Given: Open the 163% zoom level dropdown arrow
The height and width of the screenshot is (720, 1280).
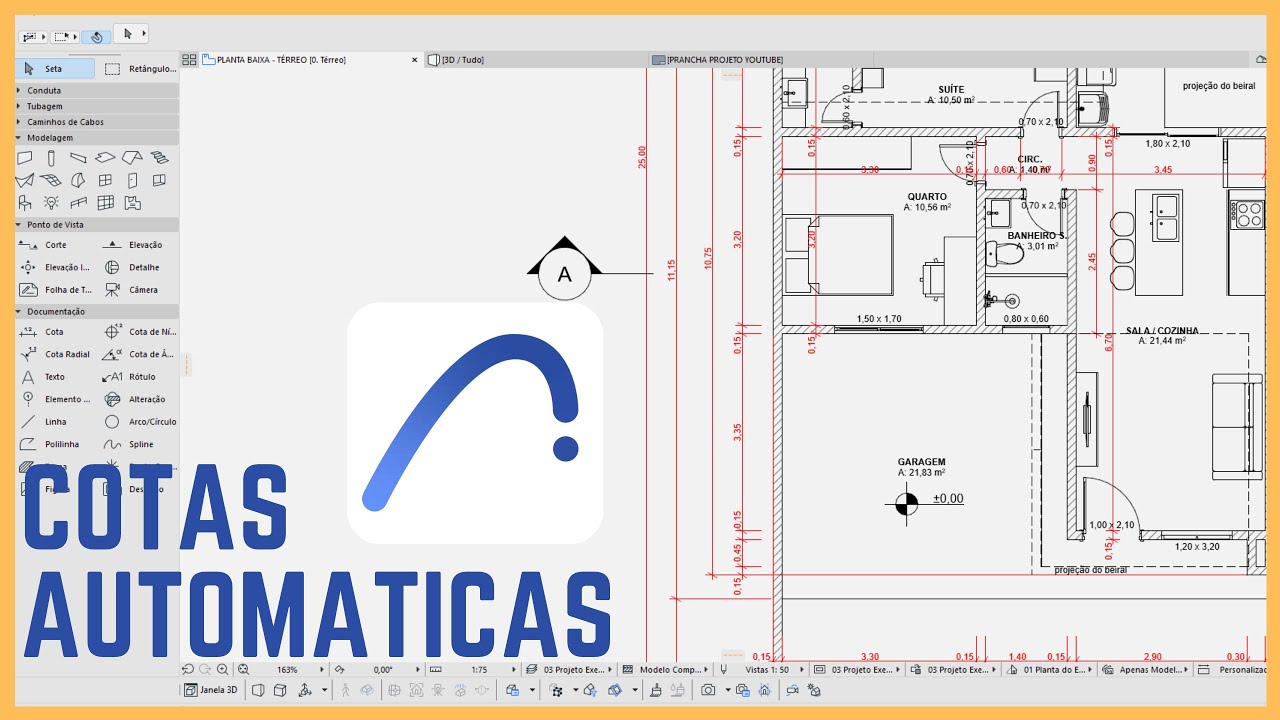Looking at the screenshot, I should [322, 669].
